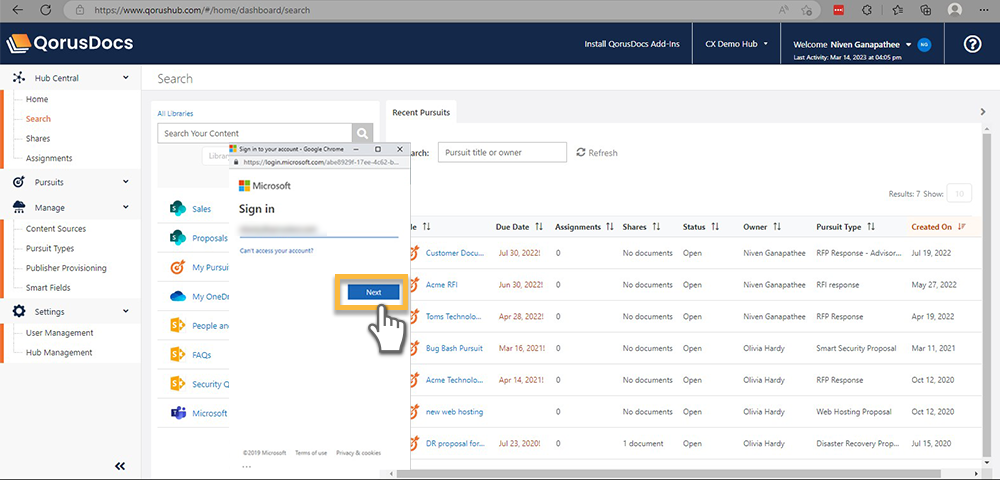Open the Proposals SharePoint library icon
Viewport: 1000px width, 480px height.
point(178,238)
